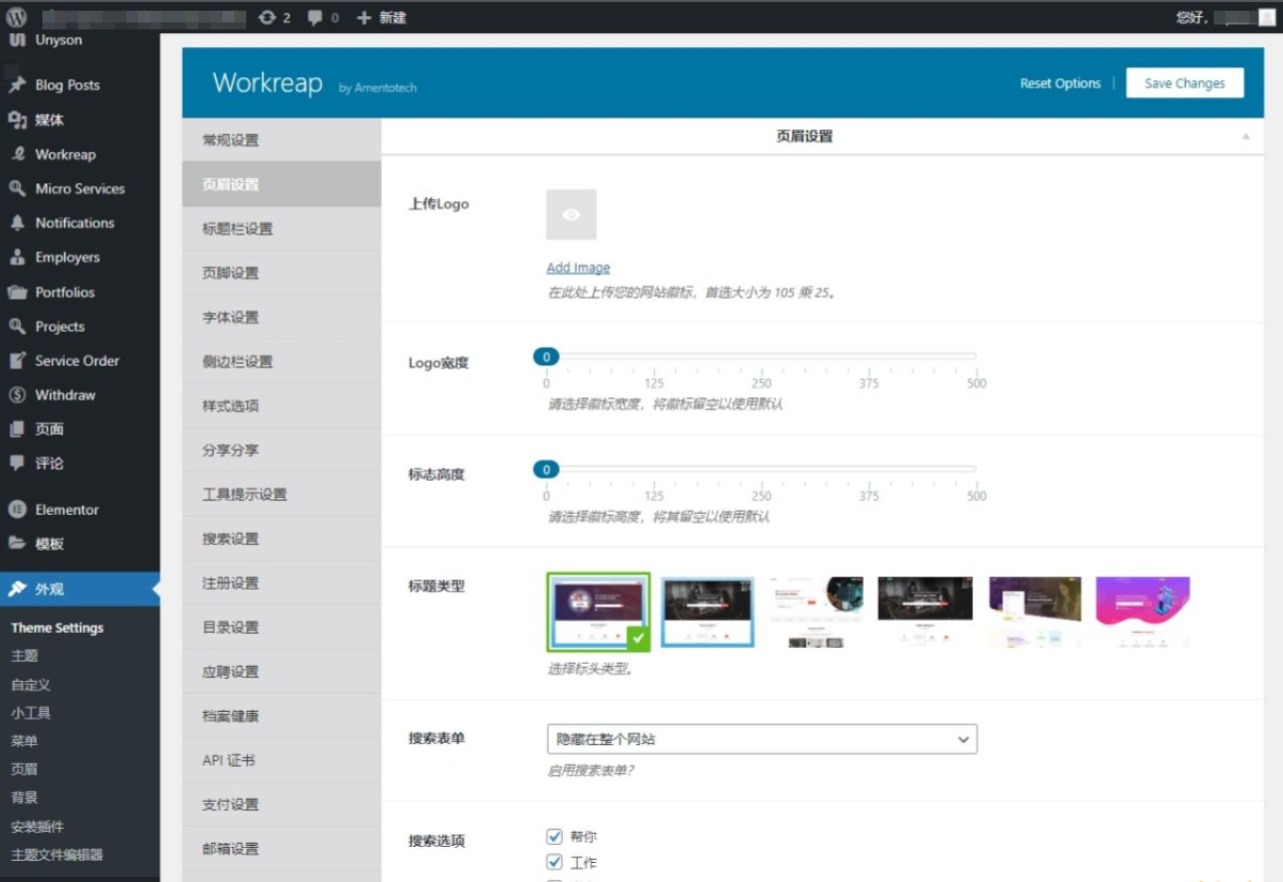Click the eye icon on logo placeholder
This screenshot has width=1283, height=882.
571,215
